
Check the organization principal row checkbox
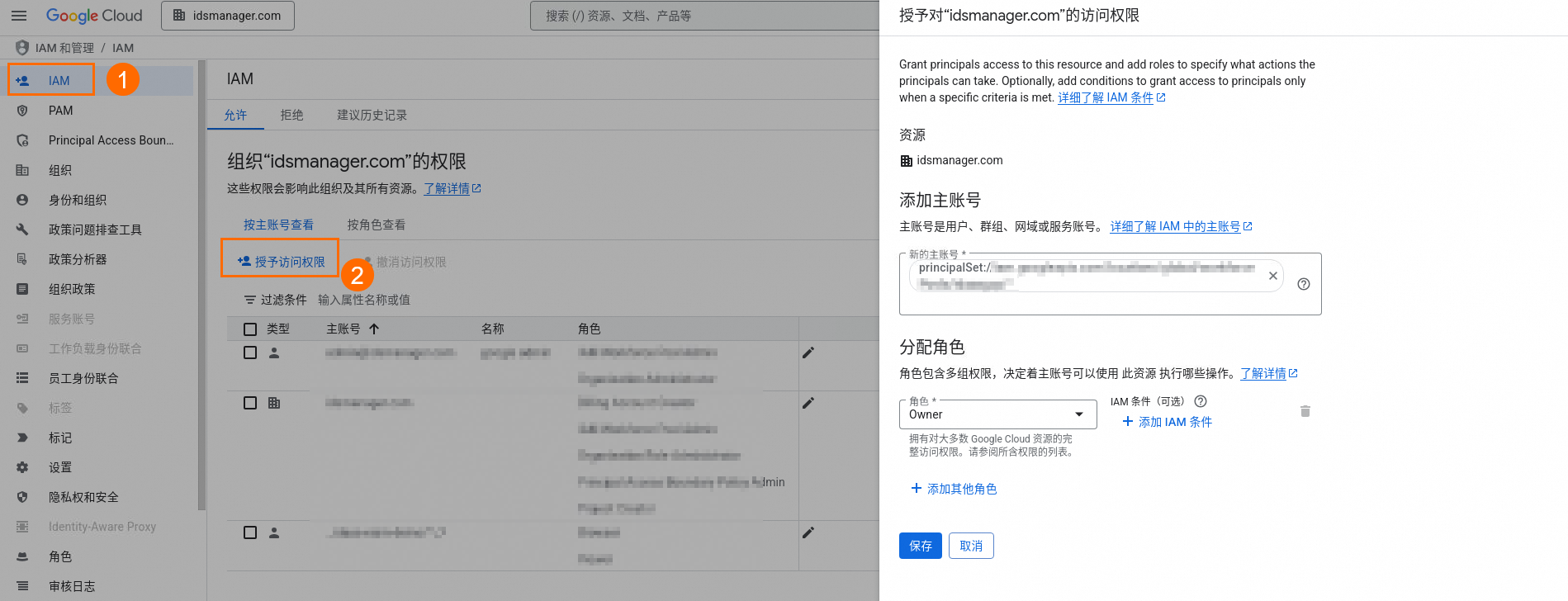click(x=250, y=403)
